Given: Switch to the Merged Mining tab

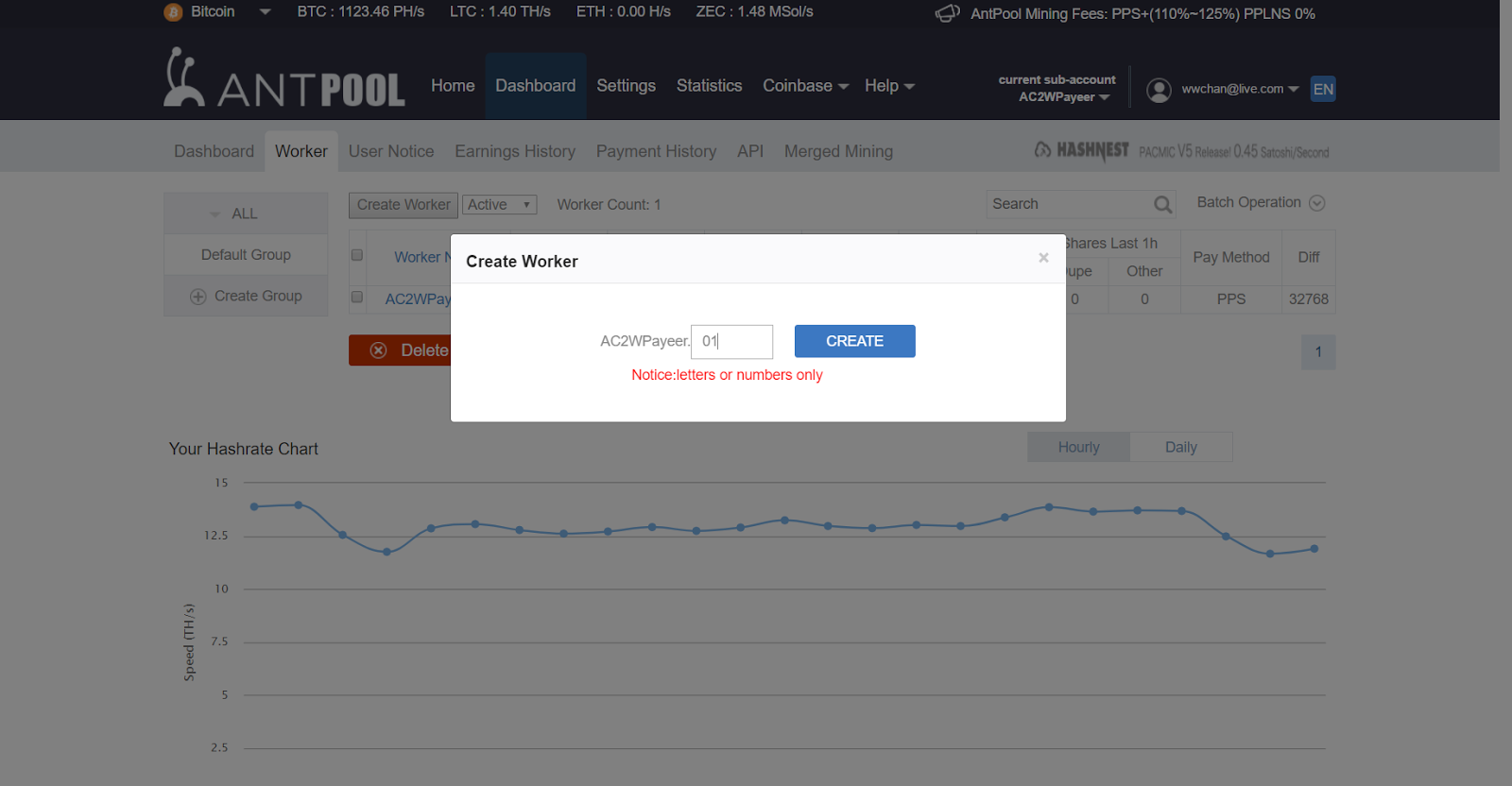Looking at the screenshot, I should (x=838, y=151).
